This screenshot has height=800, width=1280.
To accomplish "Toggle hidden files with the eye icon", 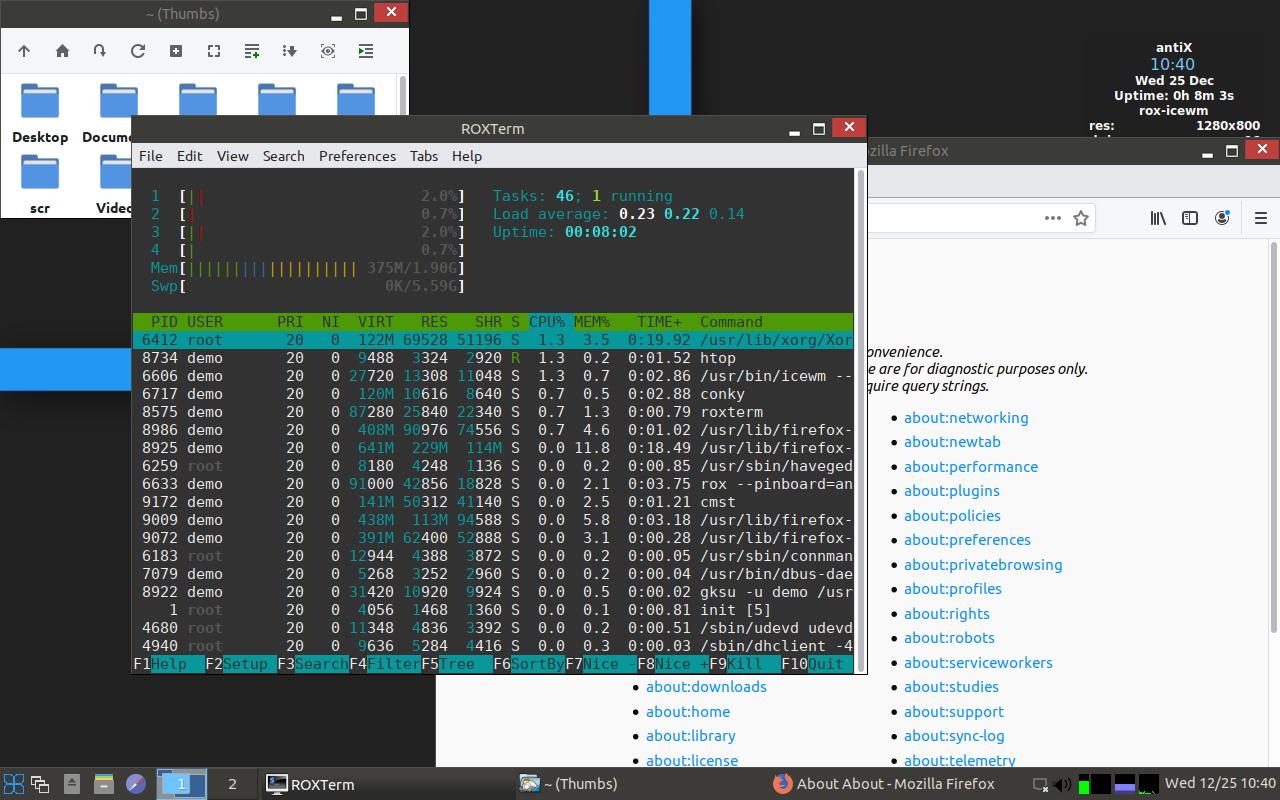I will point(328,51).
